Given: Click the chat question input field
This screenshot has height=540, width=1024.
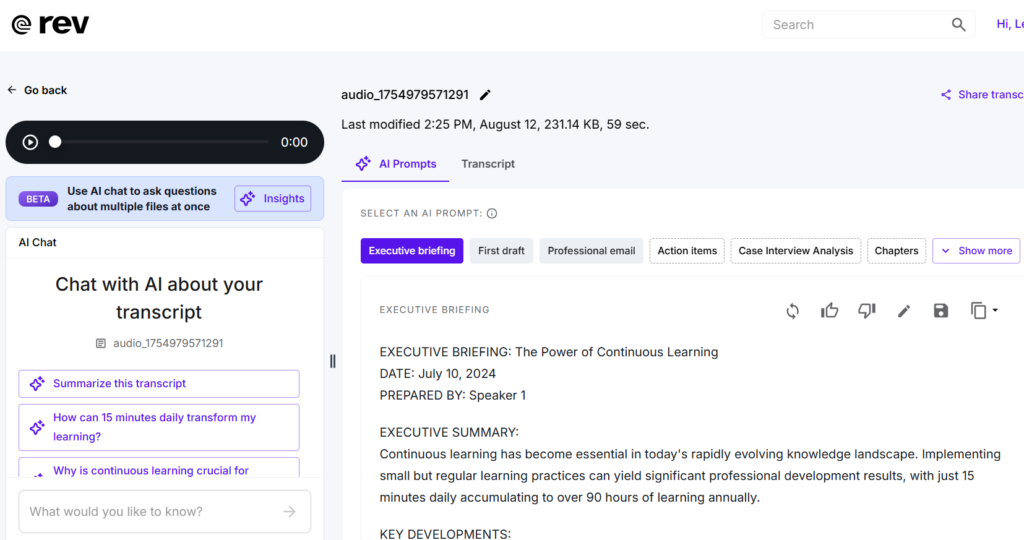Looking at the screenshot, I should (155, 512).
